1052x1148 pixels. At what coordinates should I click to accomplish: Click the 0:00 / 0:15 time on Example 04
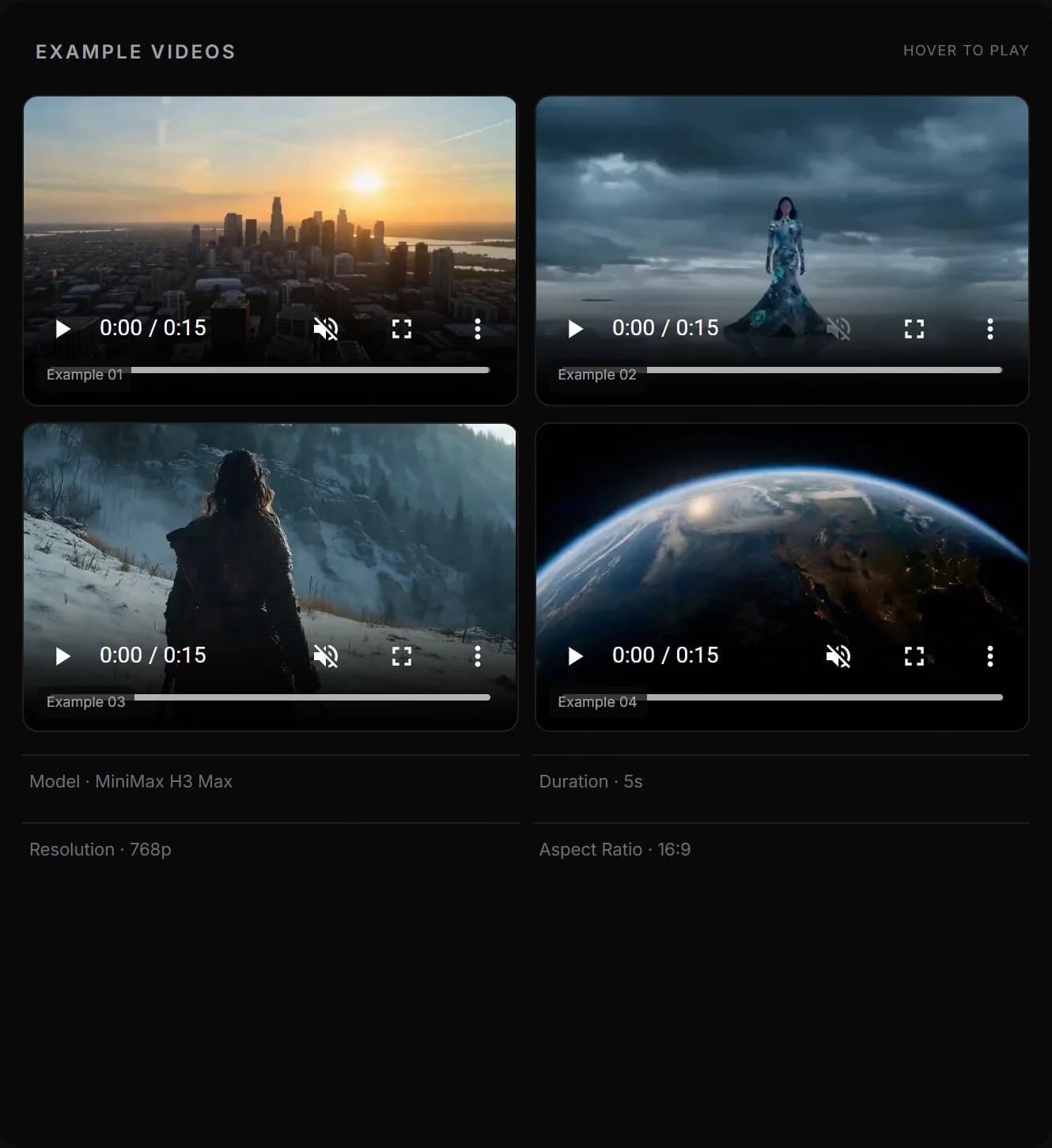[x=665, y=655]
